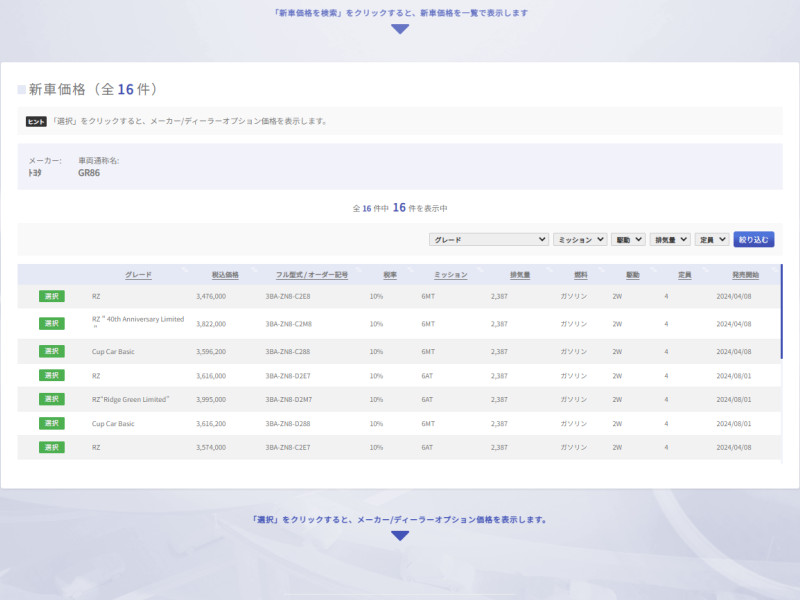Click grade name RZ 40th Anniversary Limited
Viewport: 800px width, 600px height.
[138, 322]
